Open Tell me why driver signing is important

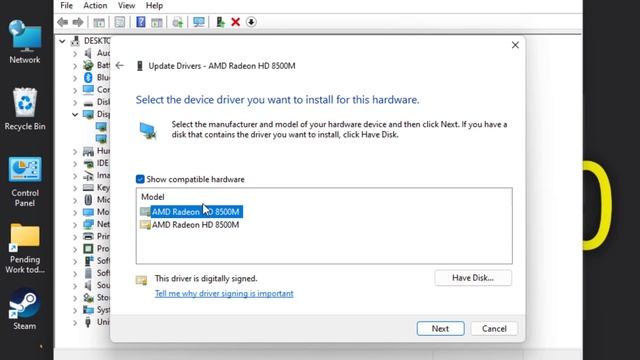click(x=224, y=293)
